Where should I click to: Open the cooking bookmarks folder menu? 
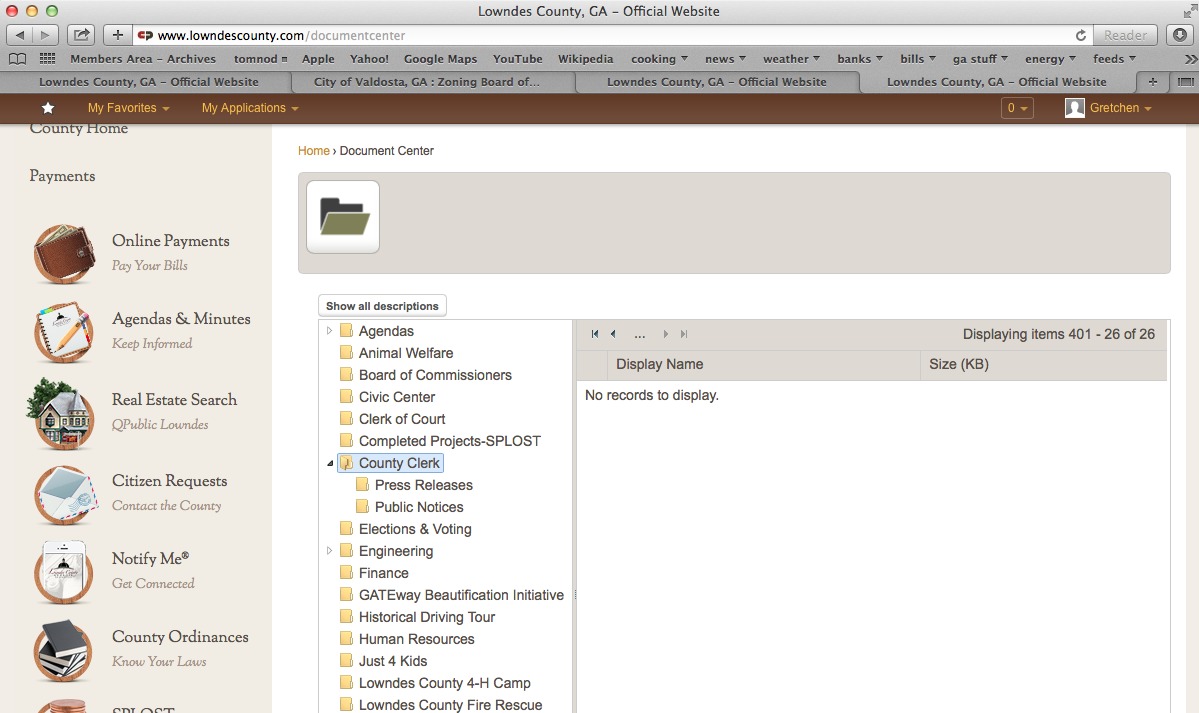[659, 59]
